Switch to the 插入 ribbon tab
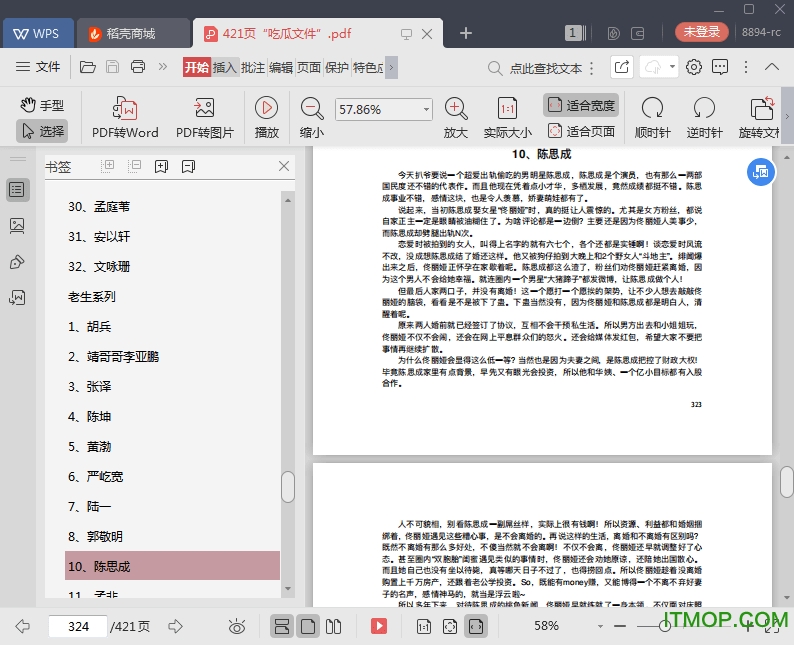This screenshot has height=645, width=794. click(x=225, y=67)
